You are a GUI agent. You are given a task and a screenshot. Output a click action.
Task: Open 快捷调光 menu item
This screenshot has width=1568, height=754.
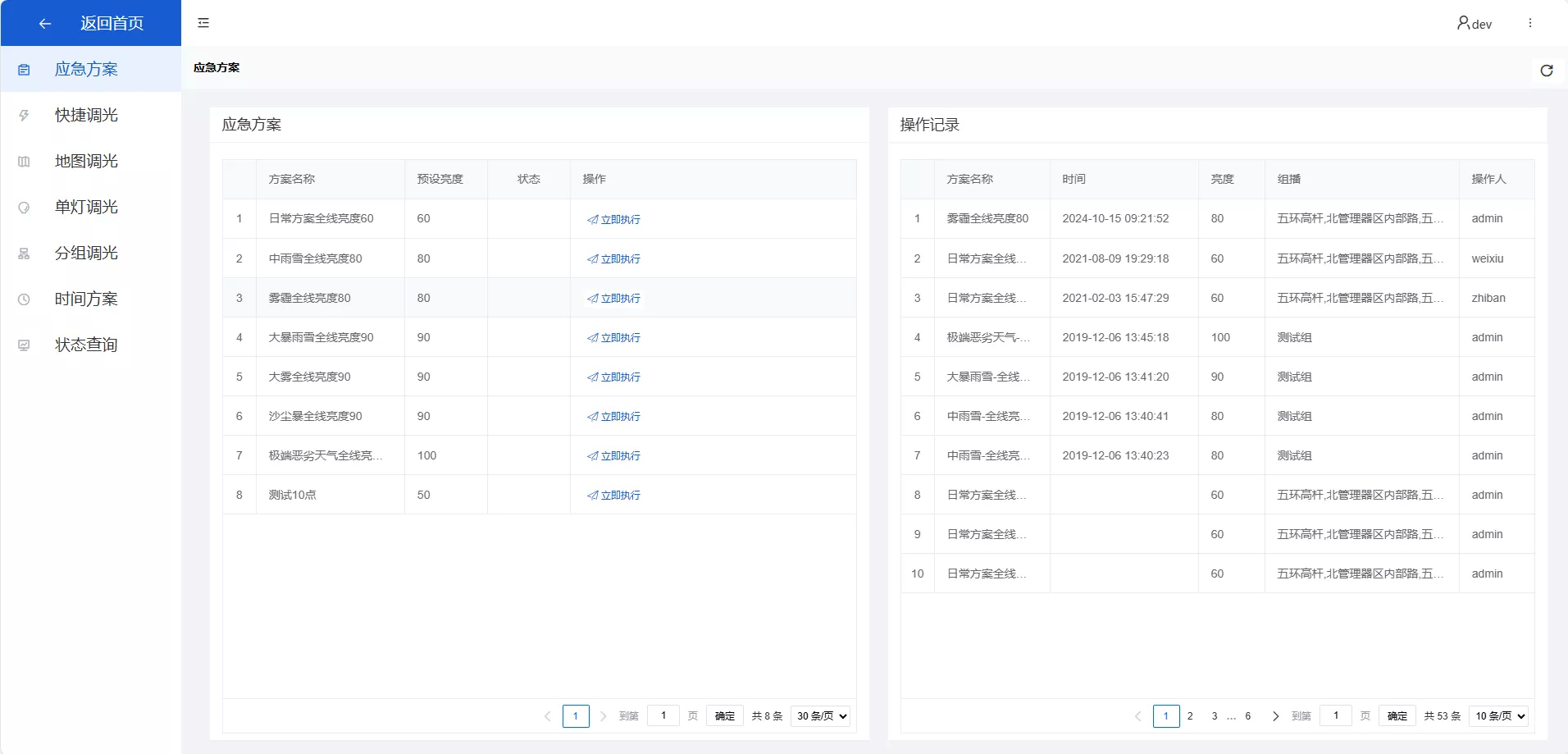(x=90, y=115)
